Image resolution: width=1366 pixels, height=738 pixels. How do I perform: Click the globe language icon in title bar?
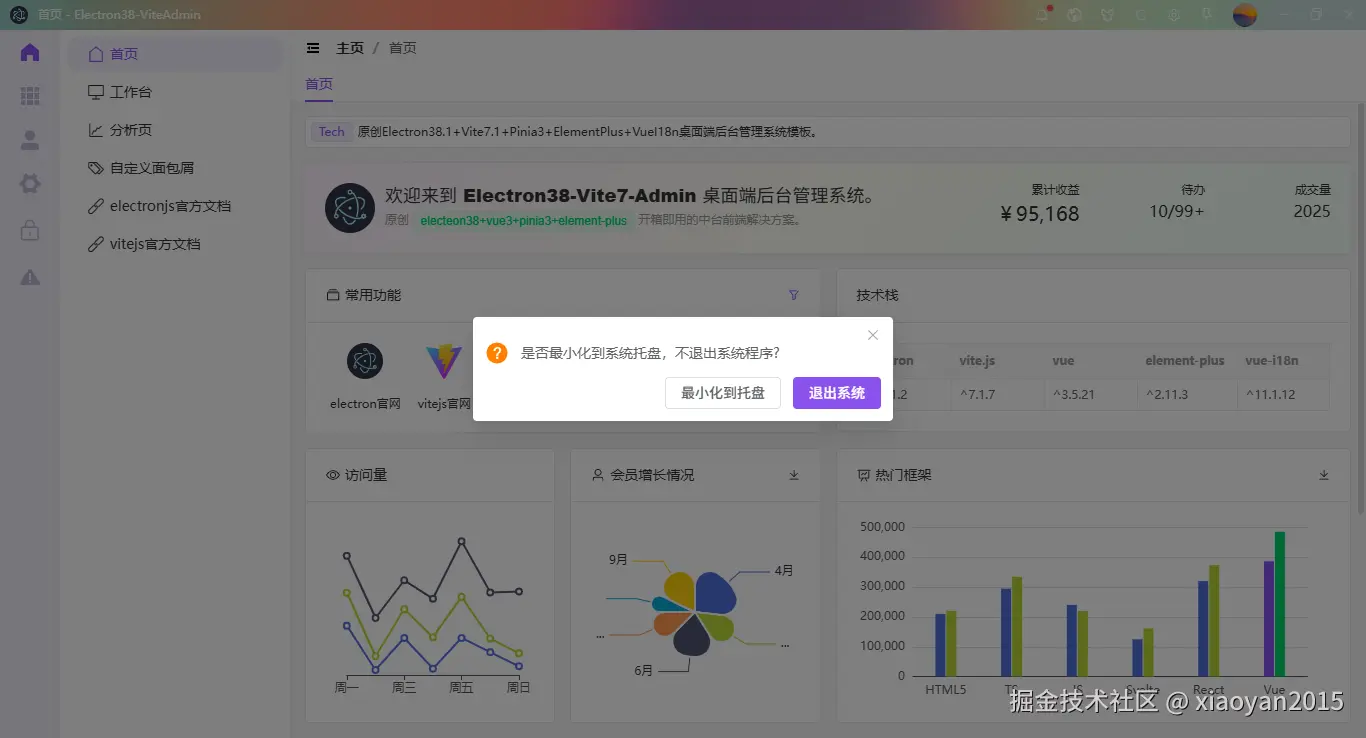1075,15
